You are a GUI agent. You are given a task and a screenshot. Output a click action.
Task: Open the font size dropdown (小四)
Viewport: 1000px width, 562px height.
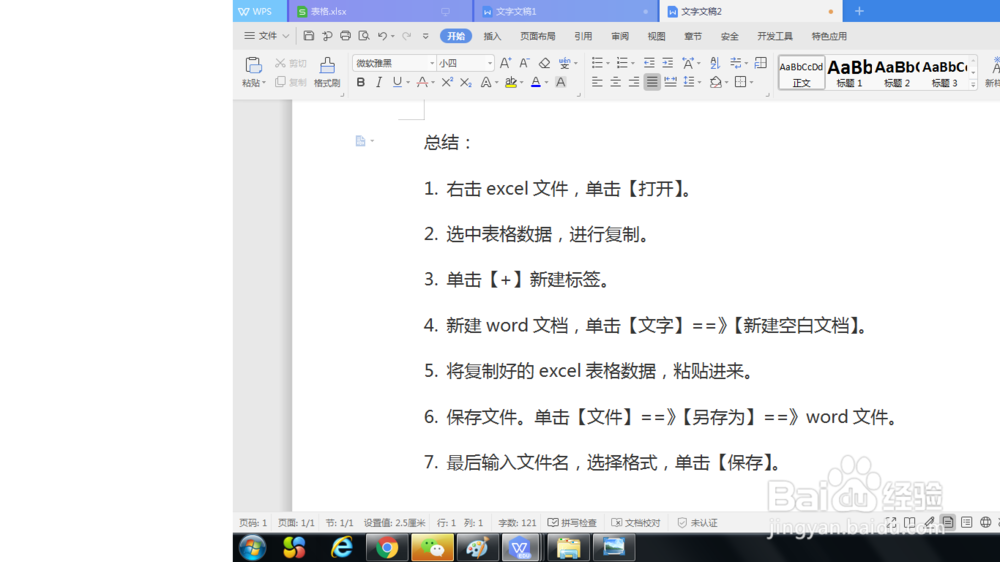click(x=490, y=63)
